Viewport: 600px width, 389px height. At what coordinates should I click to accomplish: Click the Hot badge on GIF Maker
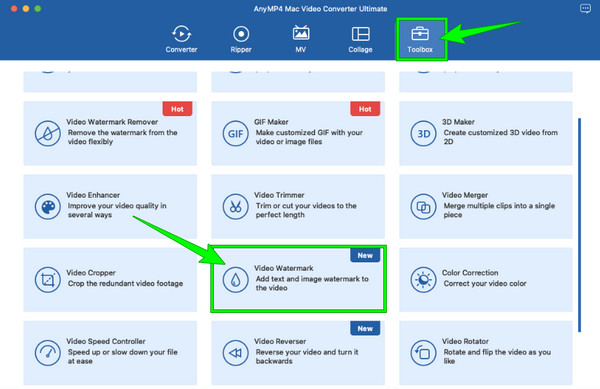point(365,109)
